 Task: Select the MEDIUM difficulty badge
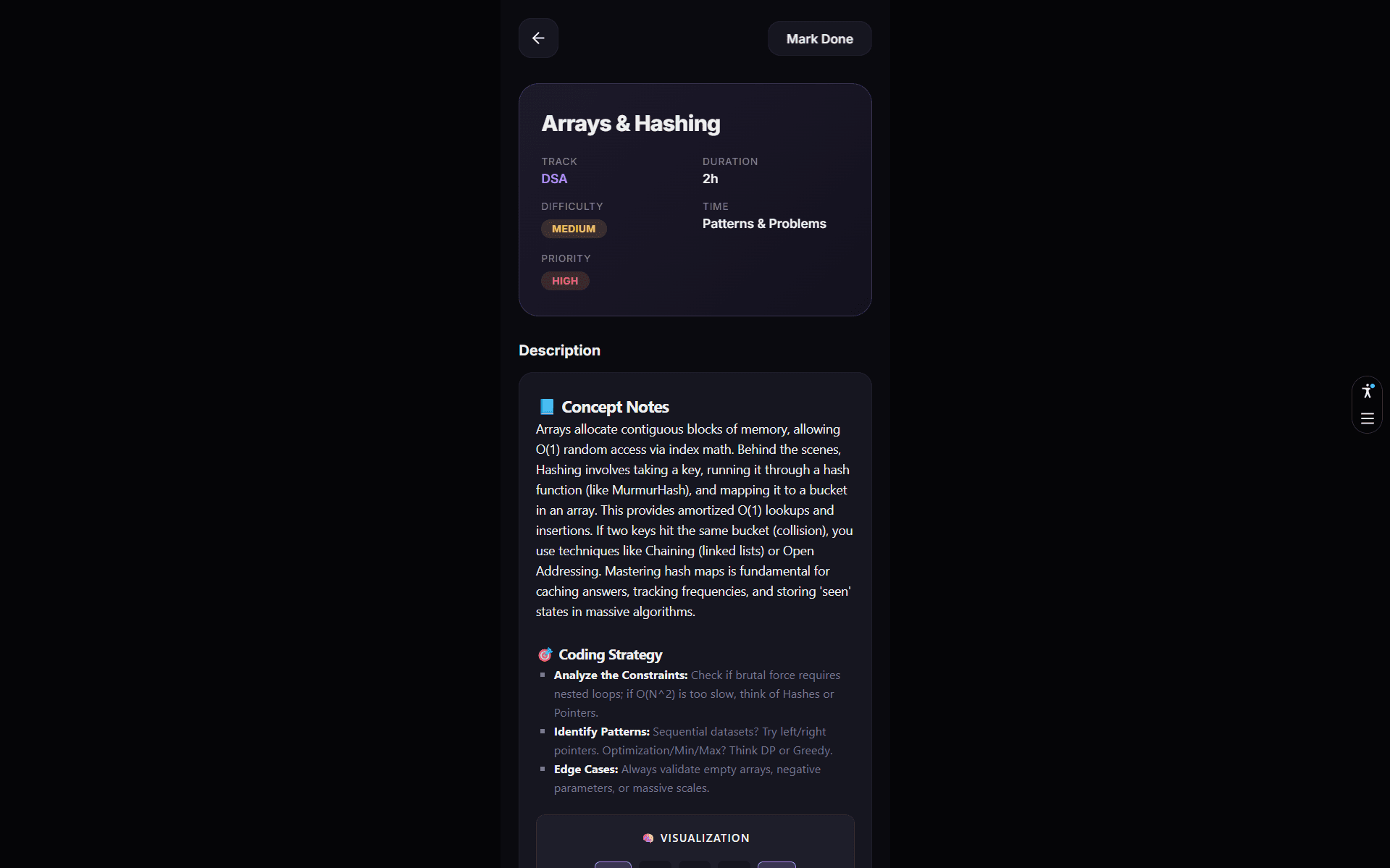[574, 229]
